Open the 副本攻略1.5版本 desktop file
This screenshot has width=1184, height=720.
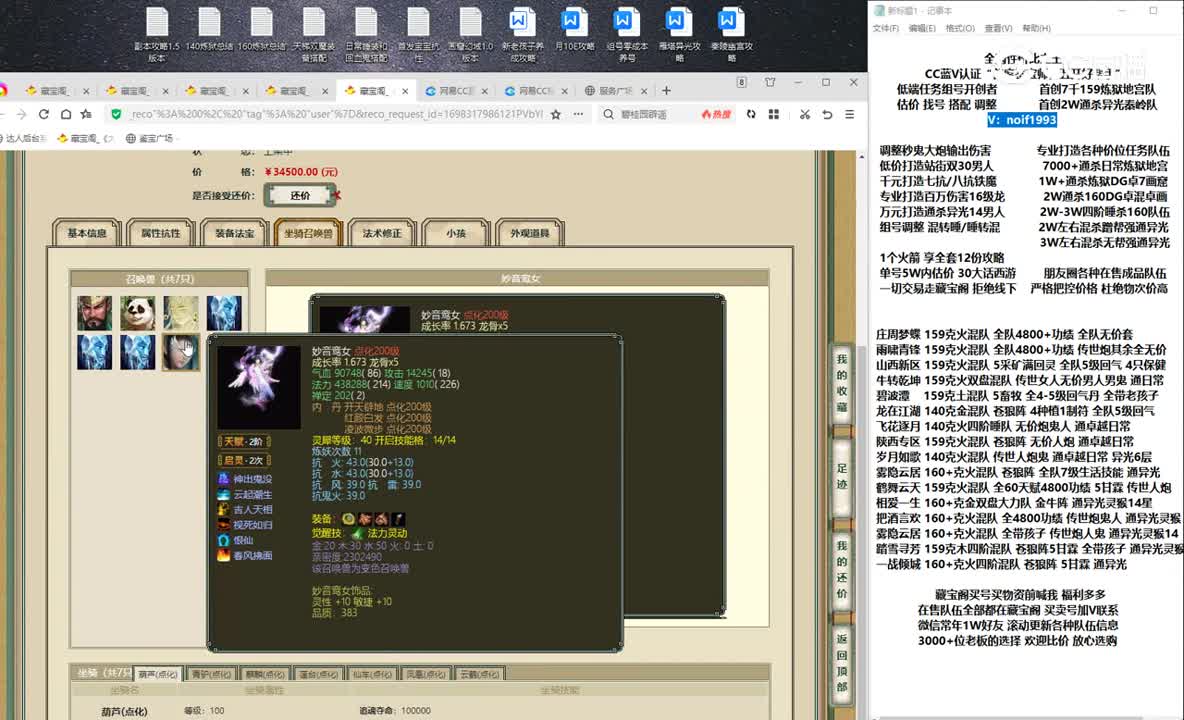click(157, 34)
